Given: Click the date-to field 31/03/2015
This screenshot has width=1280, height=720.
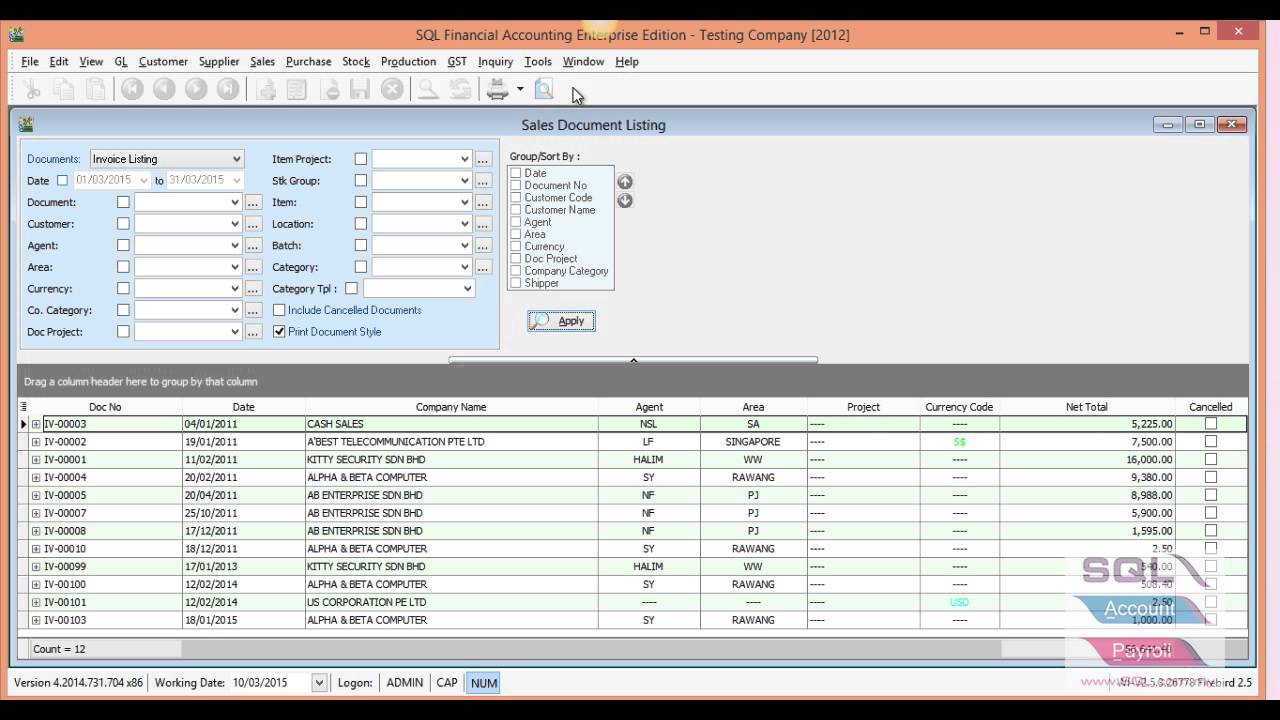Looking at the screenshot, I should point(205,181).
